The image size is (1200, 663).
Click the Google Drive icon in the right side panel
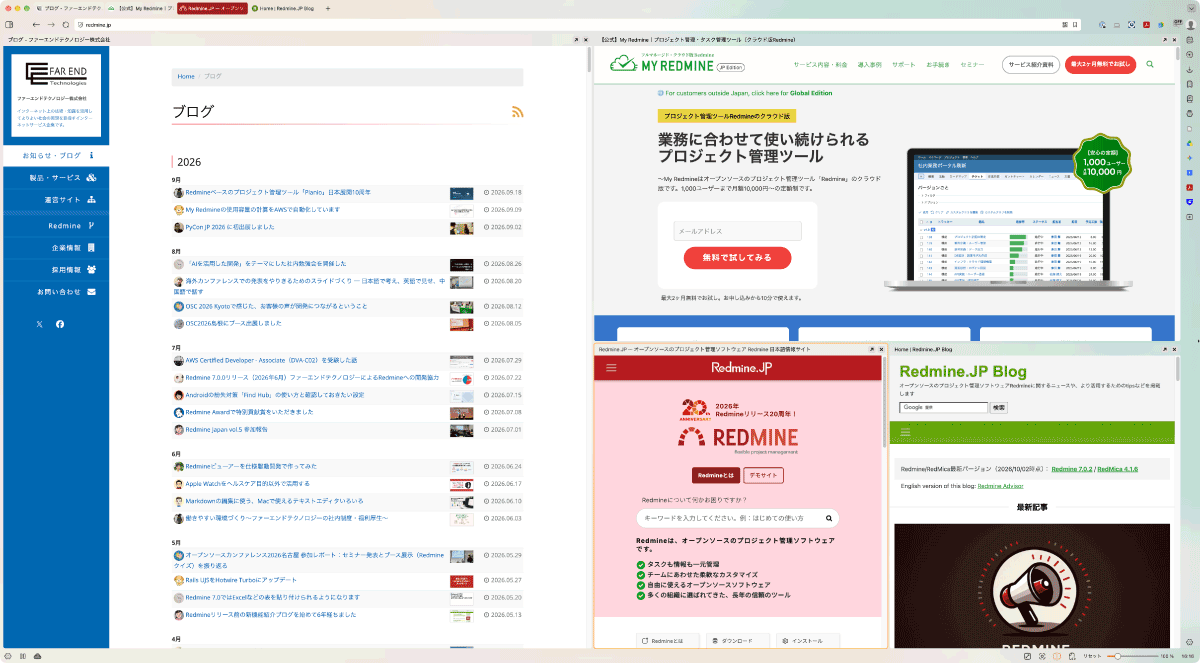1190,143
